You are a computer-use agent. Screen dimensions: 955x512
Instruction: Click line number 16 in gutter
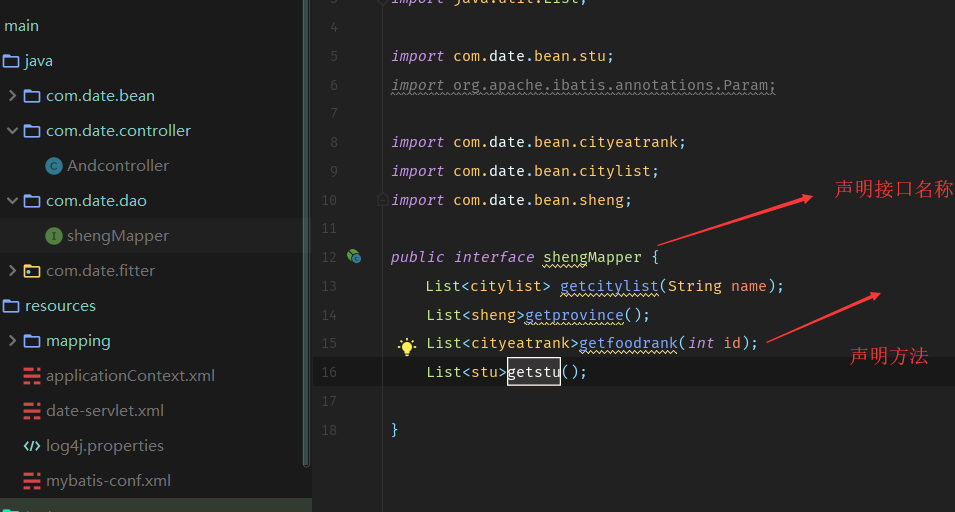pyautogui.click(x=329, y=372)
